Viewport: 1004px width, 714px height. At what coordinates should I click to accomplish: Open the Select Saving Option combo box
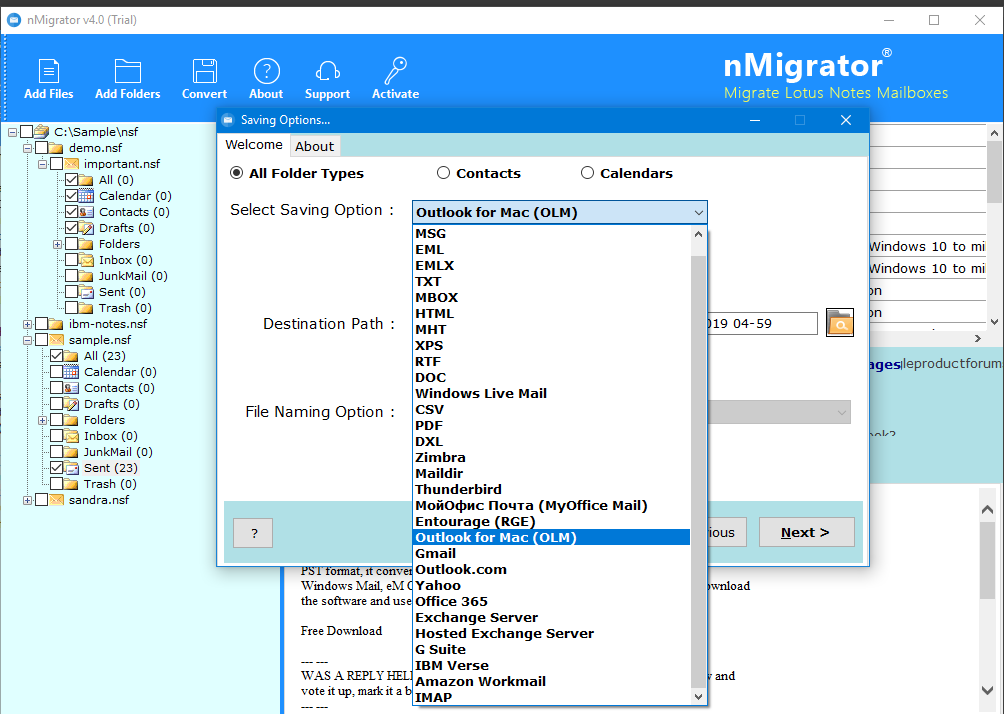click(x=560, y=212)
